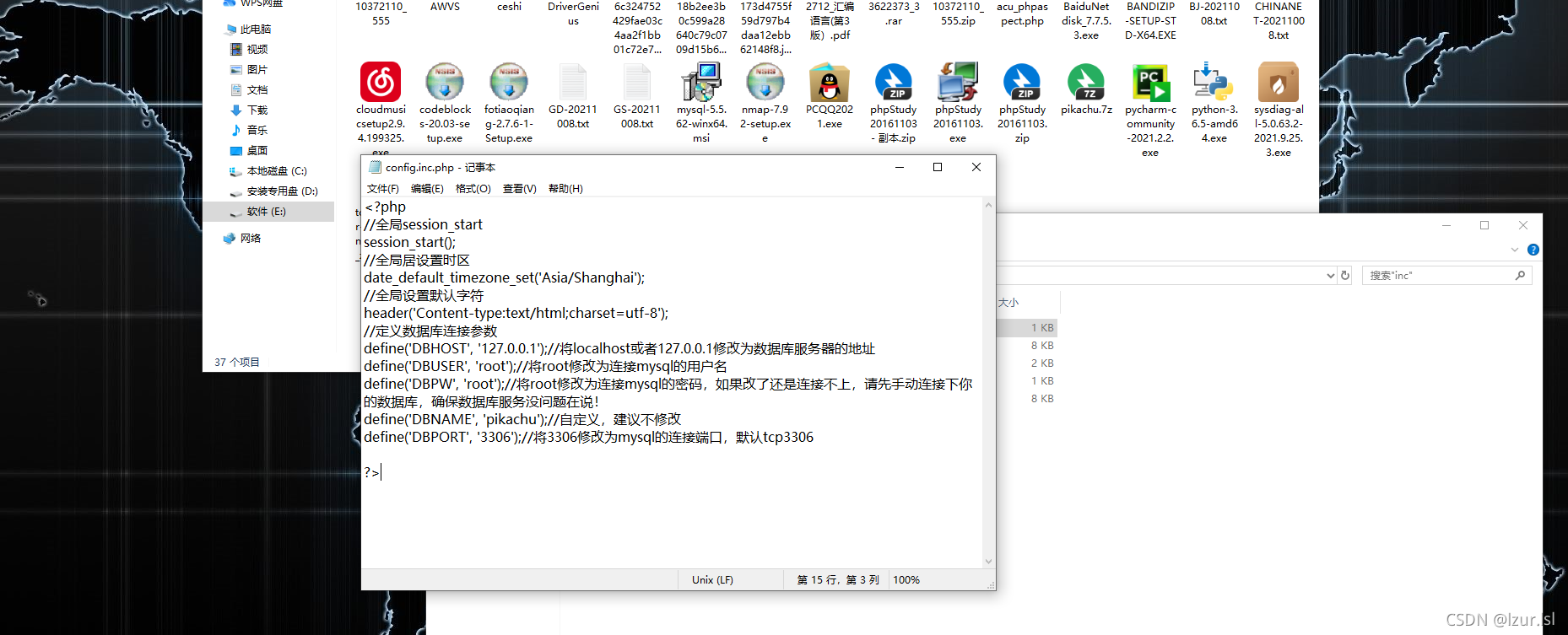Click the 第 15 行，第 3 列 status entry

click(838, 579)
